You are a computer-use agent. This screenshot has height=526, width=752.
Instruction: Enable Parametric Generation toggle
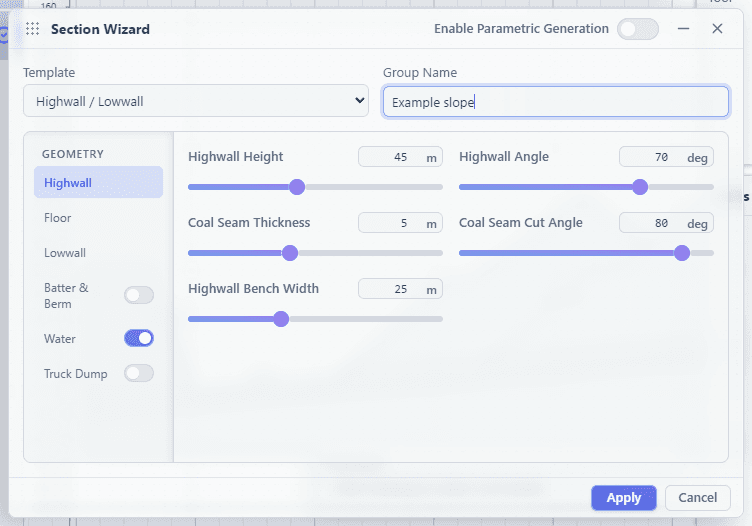pyautogui.click(x=638, y=29)
